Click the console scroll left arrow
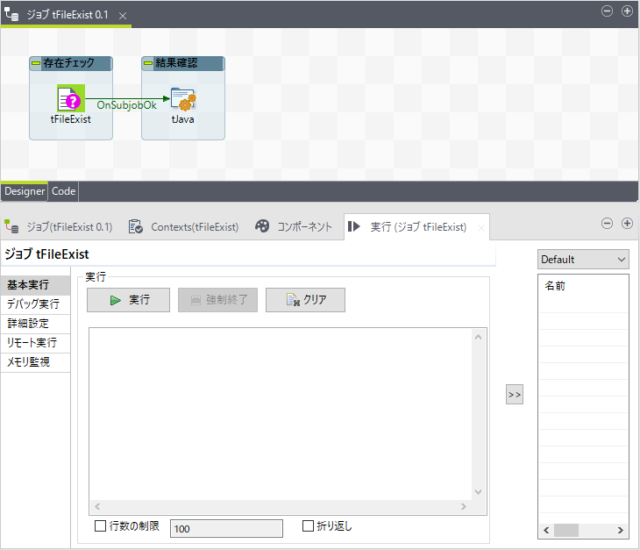This screenshot has width=640, height=550. pyautogui.click(x=97, y=507)
